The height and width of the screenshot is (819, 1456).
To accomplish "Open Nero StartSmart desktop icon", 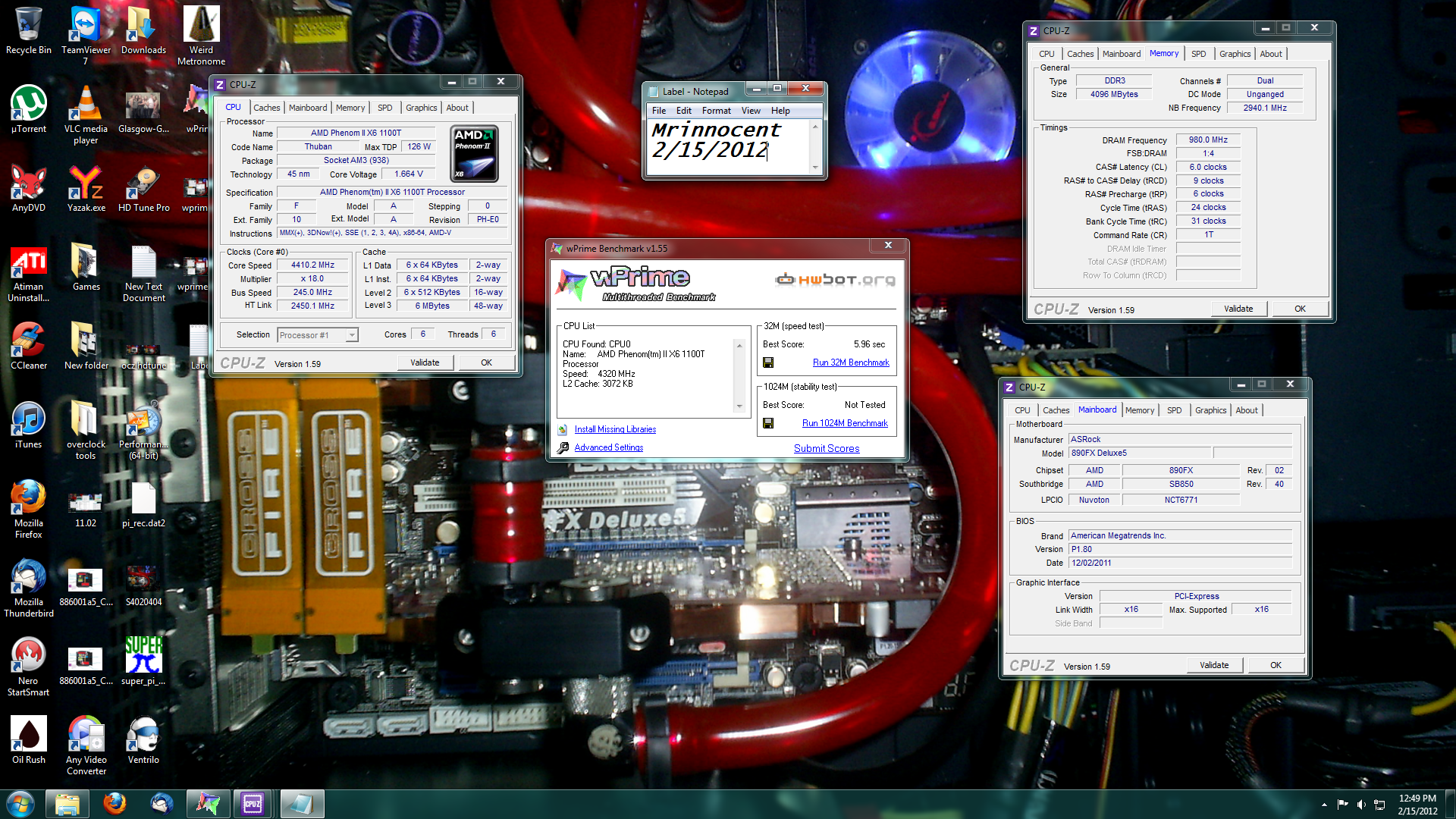I will [29, 667].
